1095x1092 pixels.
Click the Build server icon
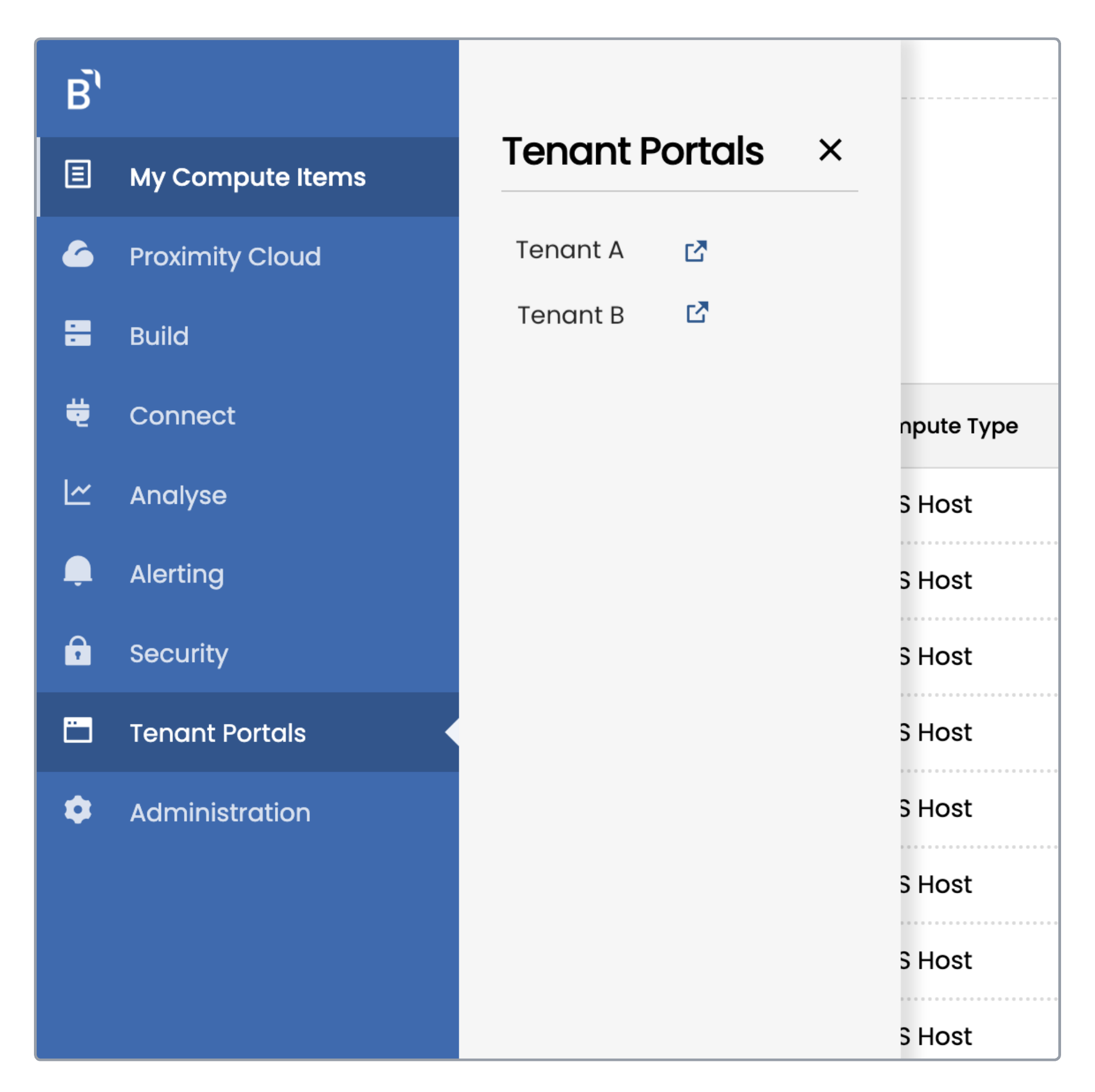[x=78, y=334]
